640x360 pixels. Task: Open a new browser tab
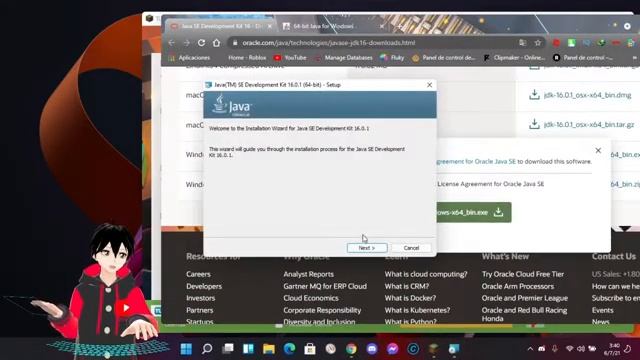pyautogui.click(x=400, y=26)
